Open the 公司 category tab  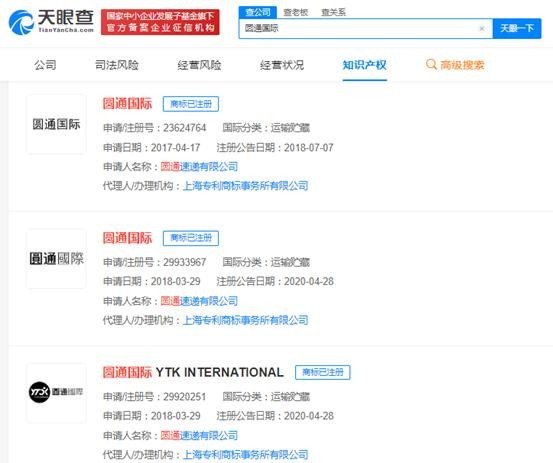click(x=45, y=65)
